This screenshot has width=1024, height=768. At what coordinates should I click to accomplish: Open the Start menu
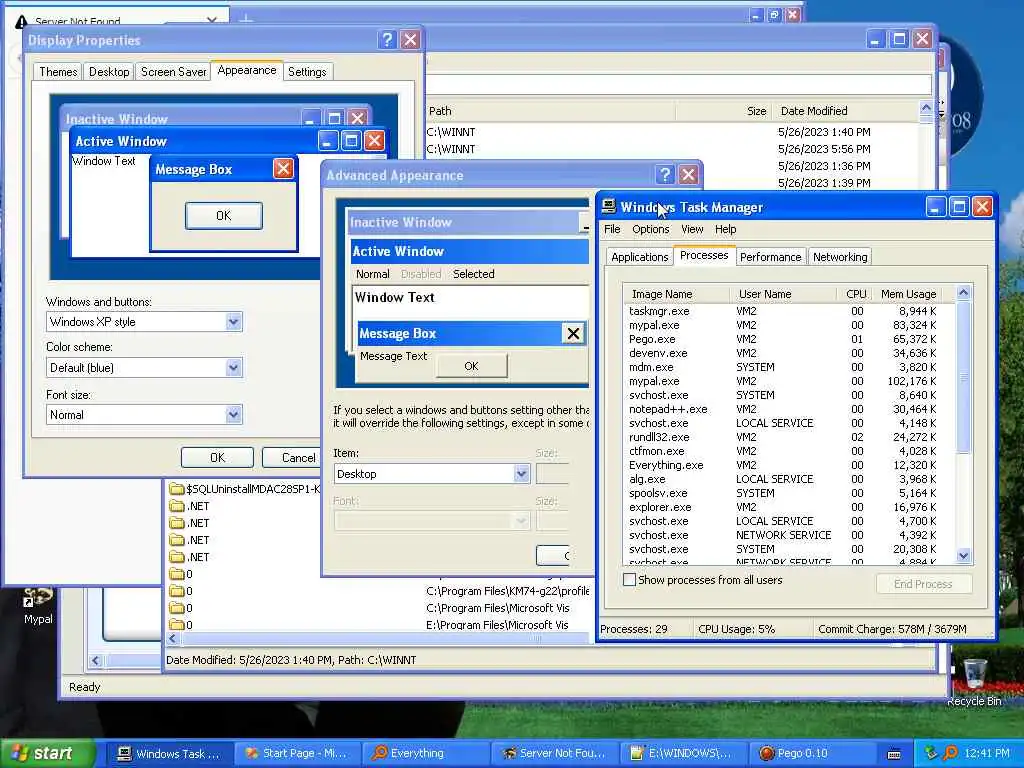(x=47, y=753)
